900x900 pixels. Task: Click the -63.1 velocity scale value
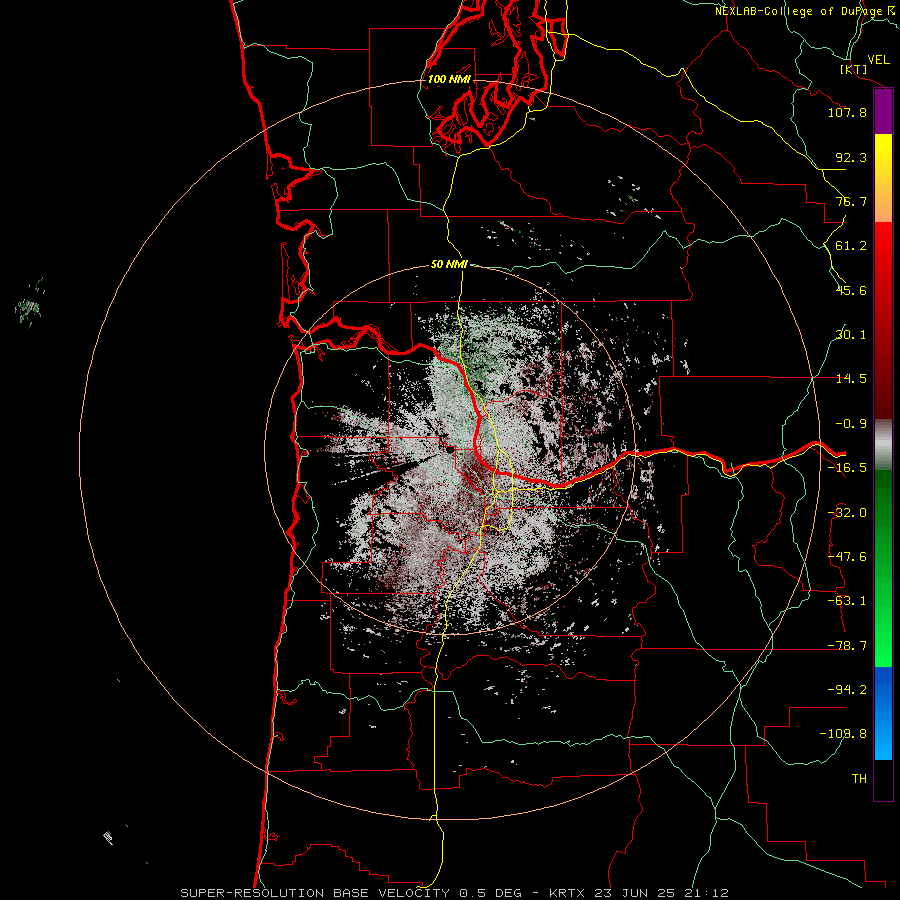click(x=847, y=601)
